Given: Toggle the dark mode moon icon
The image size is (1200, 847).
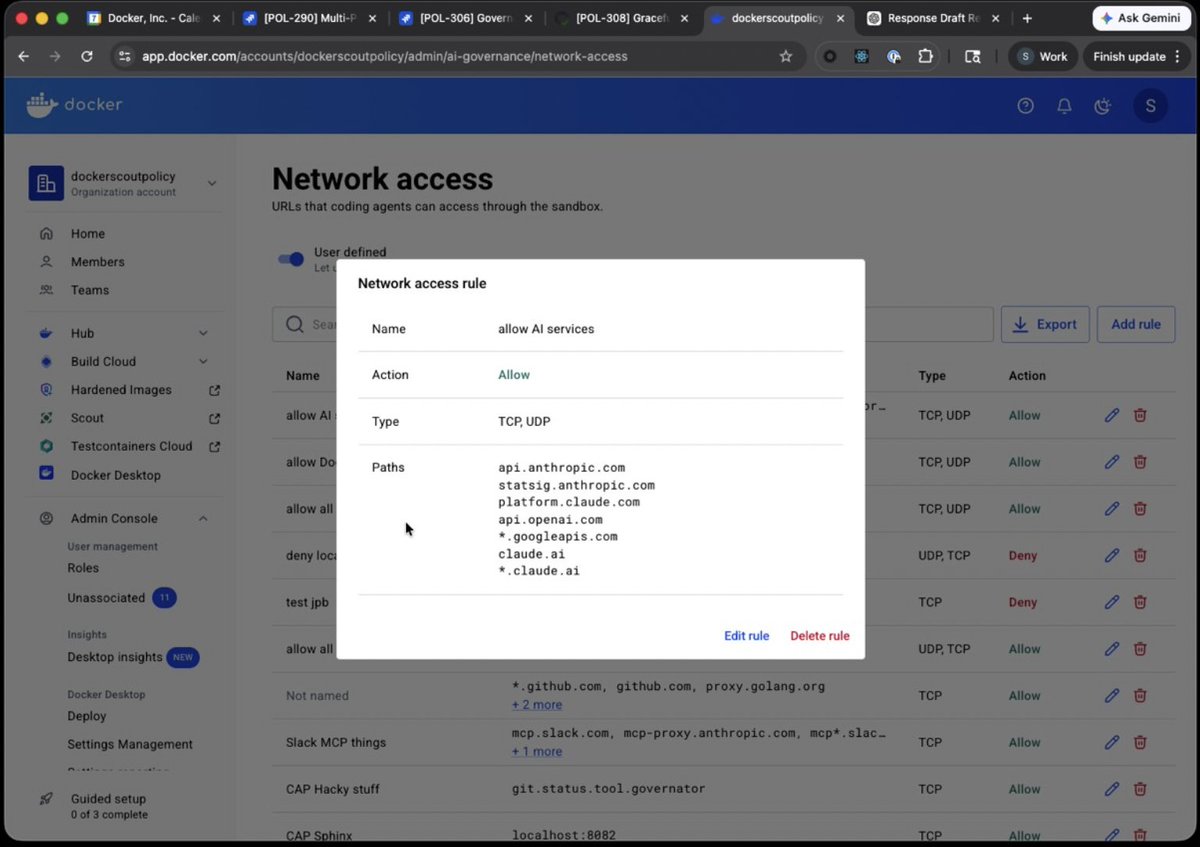Looking at the screenshot, I should pos(1103,106).
